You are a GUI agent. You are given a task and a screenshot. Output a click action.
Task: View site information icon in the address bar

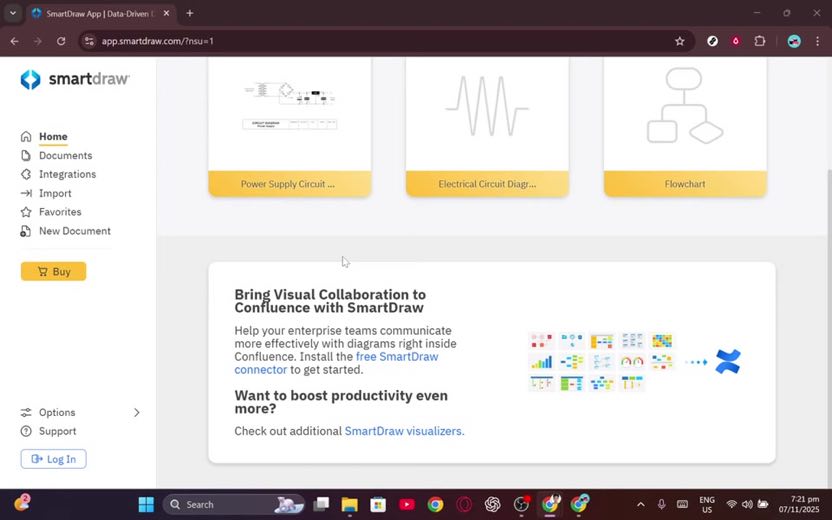89,41
